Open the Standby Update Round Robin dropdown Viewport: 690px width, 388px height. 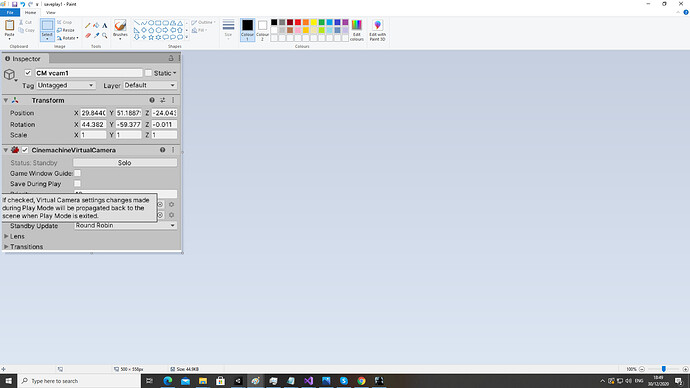[125, 225]
